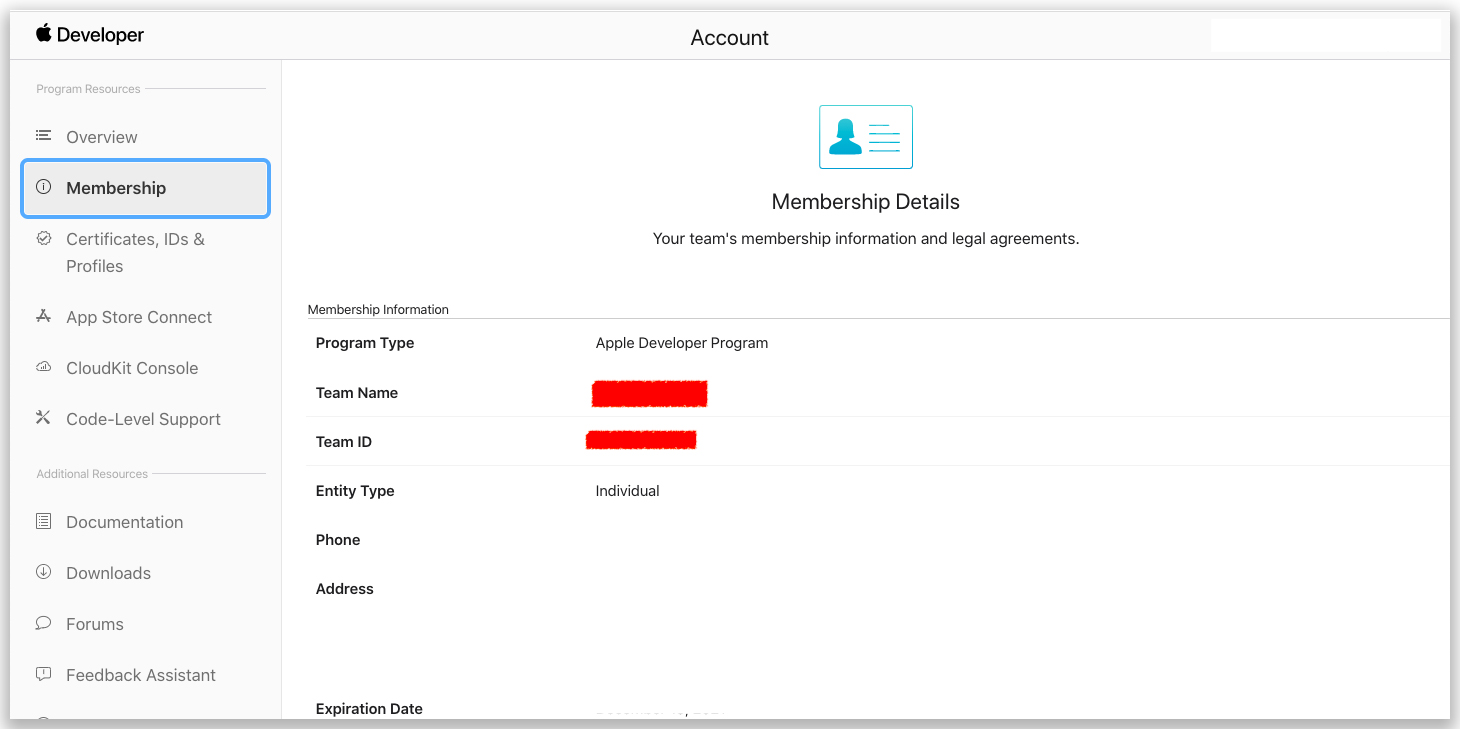Click the Forums speech bubble icon

43,623
